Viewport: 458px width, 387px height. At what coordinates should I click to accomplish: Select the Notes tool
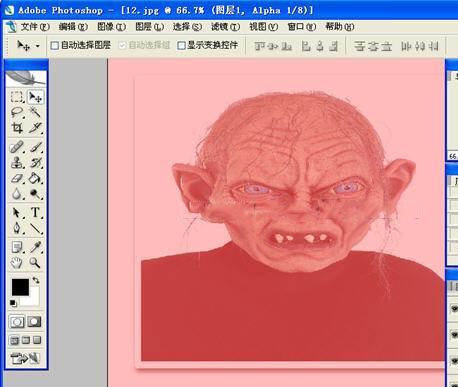point(17,247)
